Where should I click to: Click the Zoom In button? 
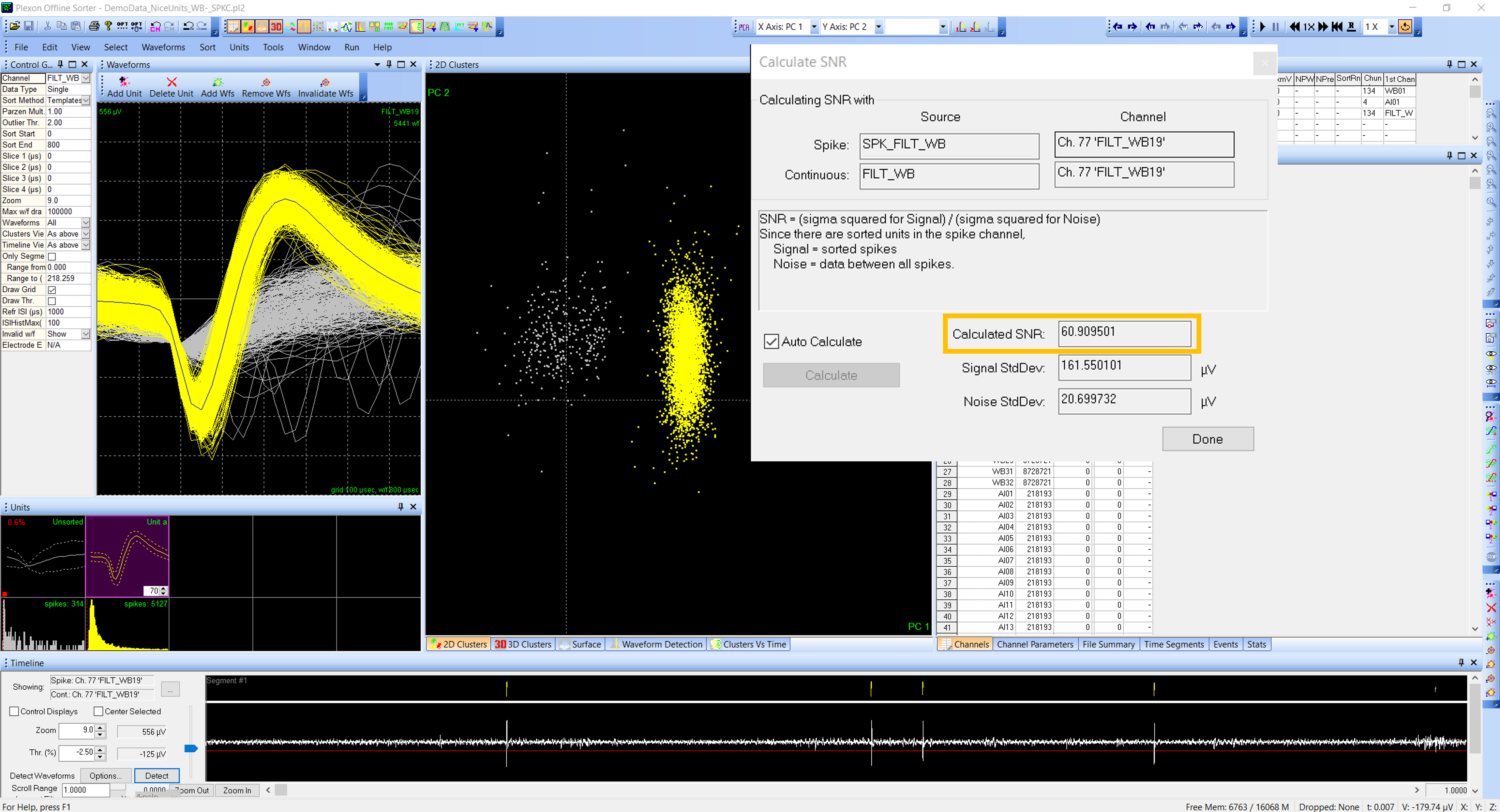(x=237, y=791)
